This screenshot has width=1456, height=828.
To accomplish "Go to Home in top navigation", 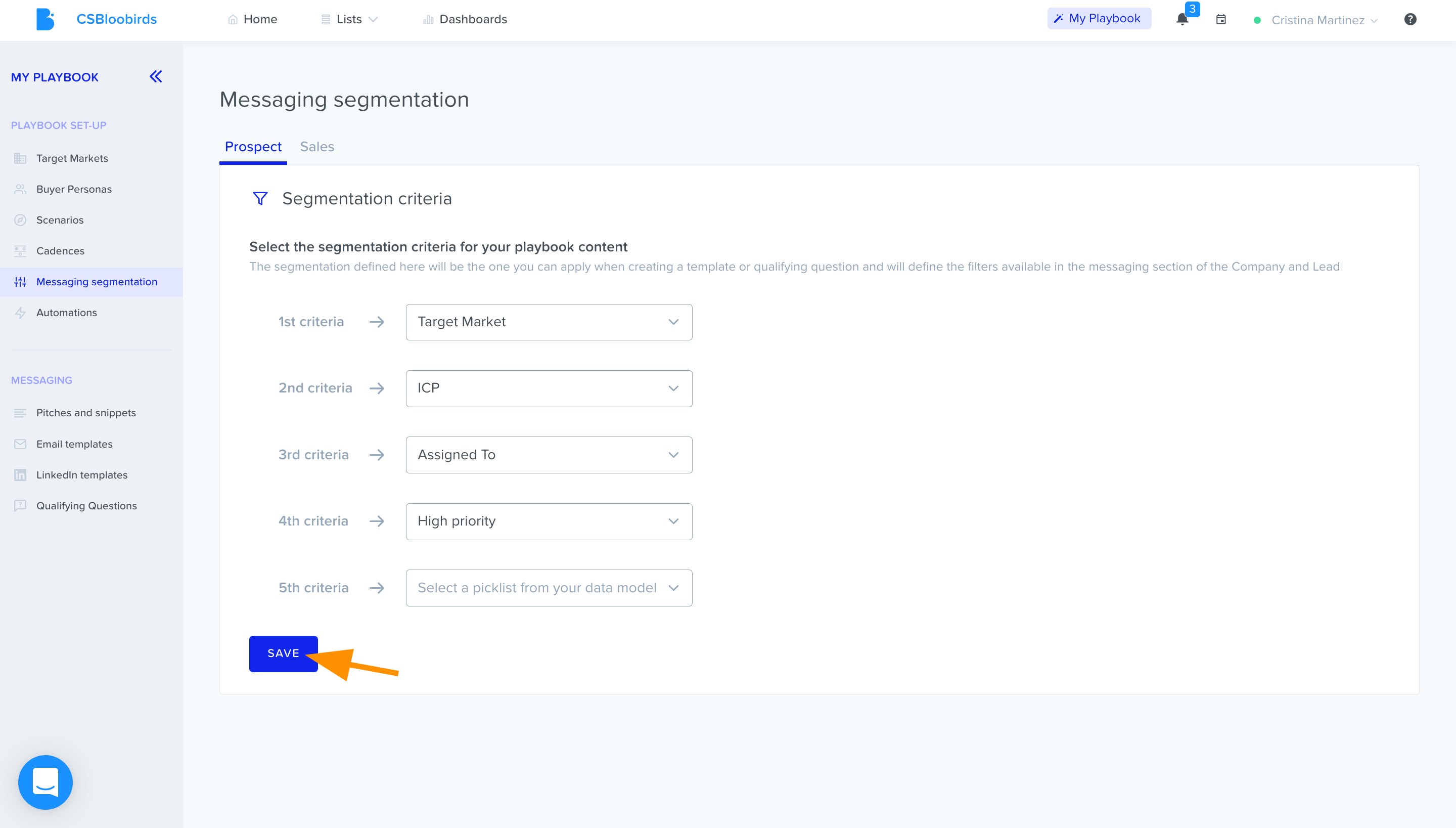I will click(x=252, y=19).
